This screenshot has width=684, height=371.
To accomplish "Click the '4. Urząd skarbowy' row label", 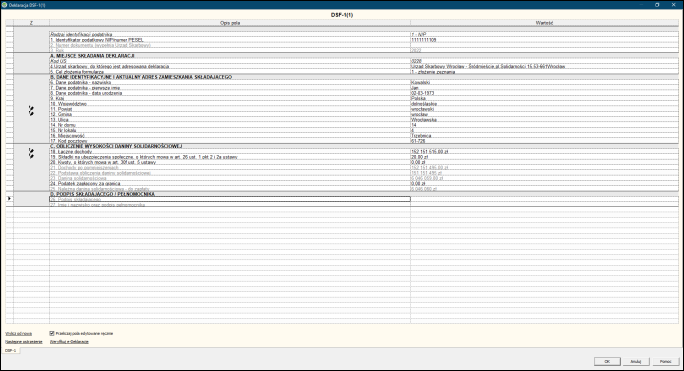I will pos(109,66).
